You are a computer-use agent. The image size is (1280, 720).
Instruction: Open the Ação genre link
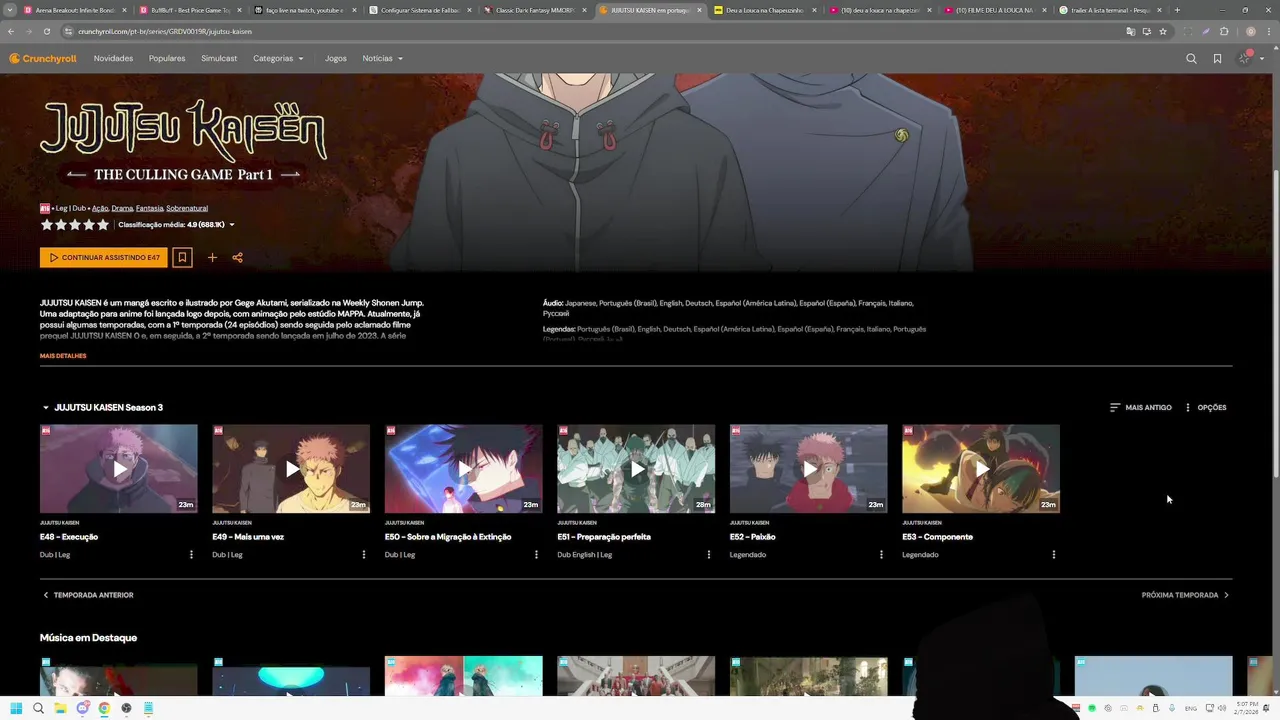point(100,208)
